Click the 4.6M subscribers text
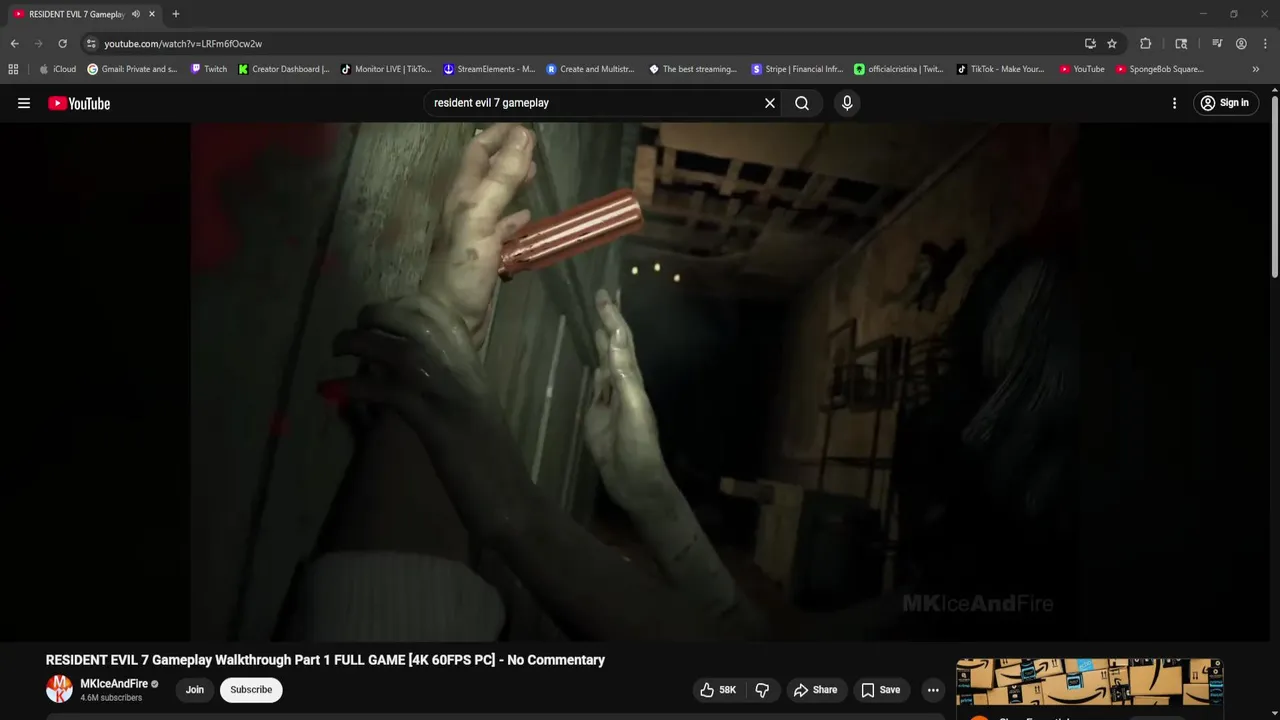 click(x=111, y=698)
